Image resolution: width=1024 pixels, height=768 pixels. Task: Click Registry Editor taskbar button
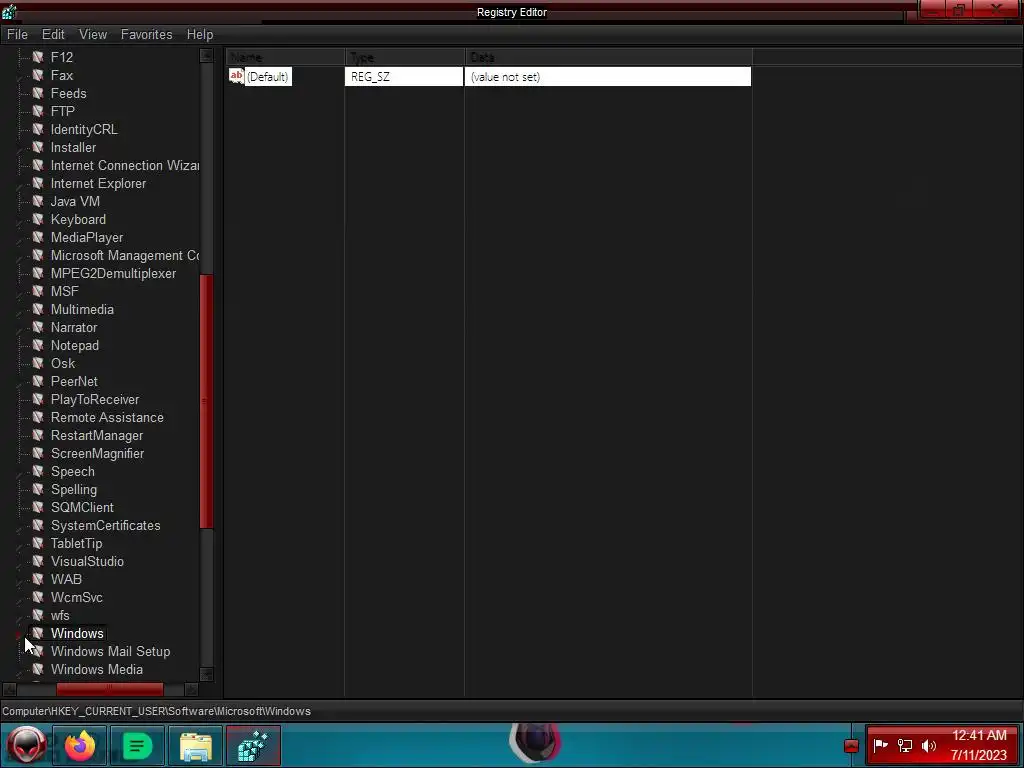click(x=253, y=745)
